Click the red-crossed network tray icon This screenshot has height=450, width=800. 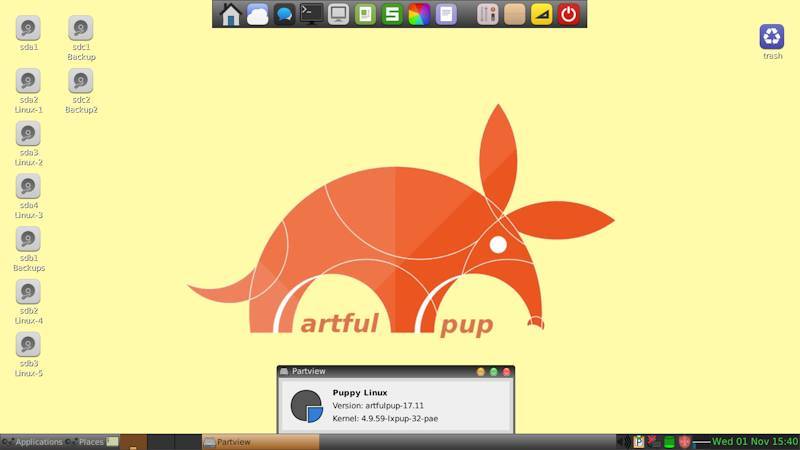[x=654, y=442]
